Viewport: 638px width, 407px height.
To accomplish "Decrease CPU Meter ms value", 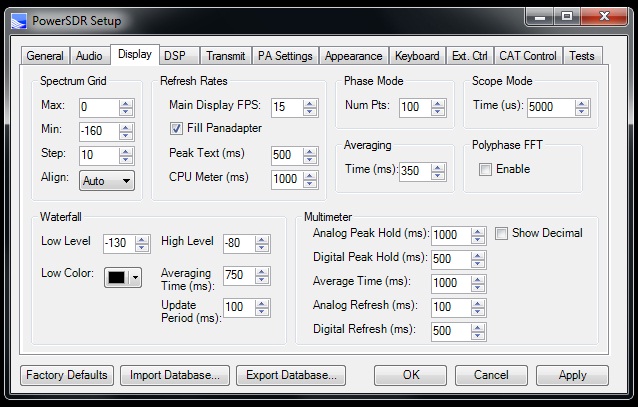I will coord(310,184).
